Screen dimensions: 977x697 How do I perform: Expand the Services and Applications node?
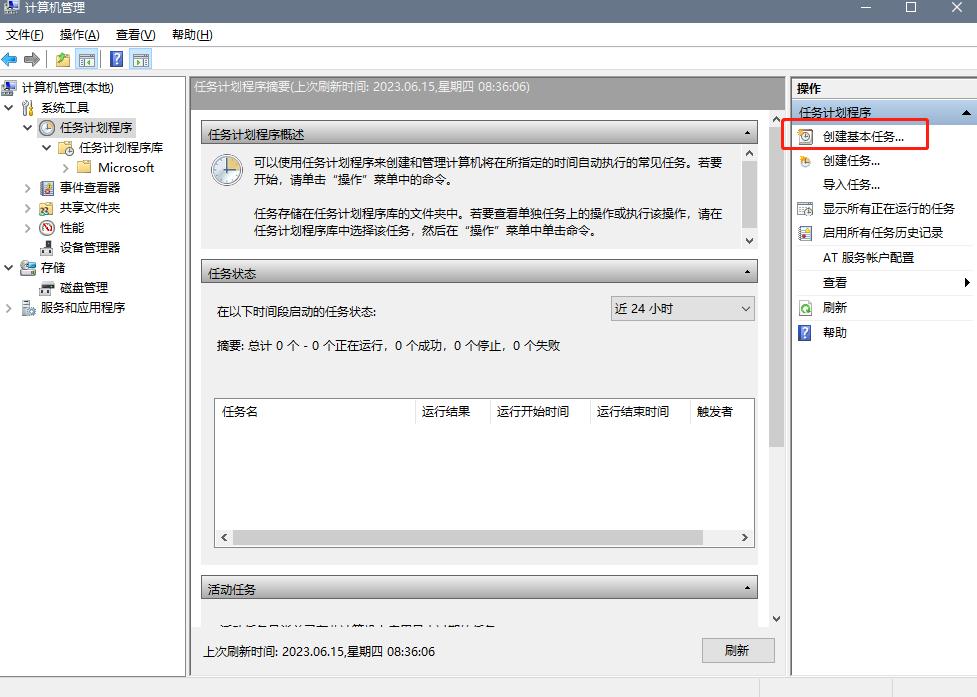click(8, 307)
